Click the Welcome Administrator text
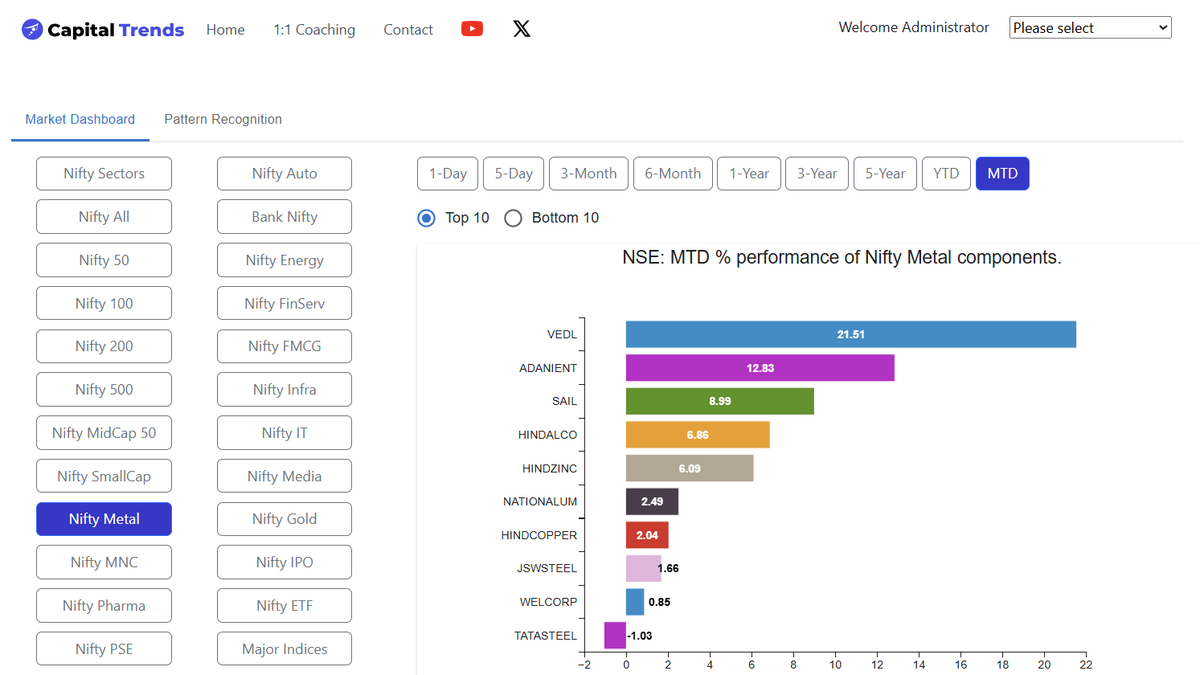 pyautogui.click(x=914, y=28)
